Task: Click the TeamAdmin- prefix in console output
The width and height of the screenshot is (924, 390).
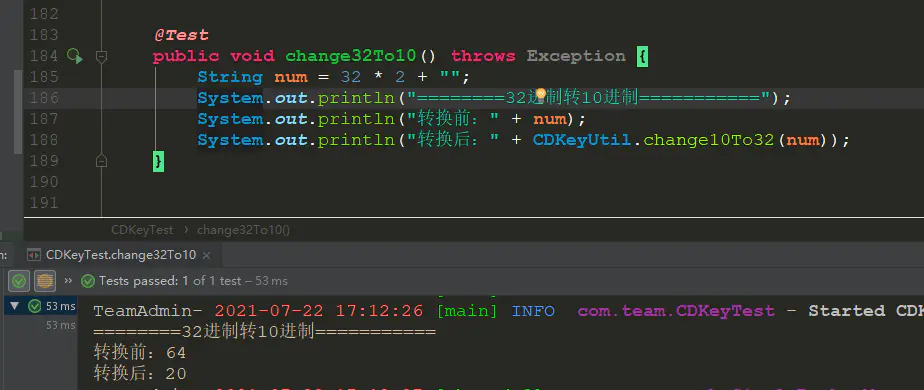Action: coord(148,310)
